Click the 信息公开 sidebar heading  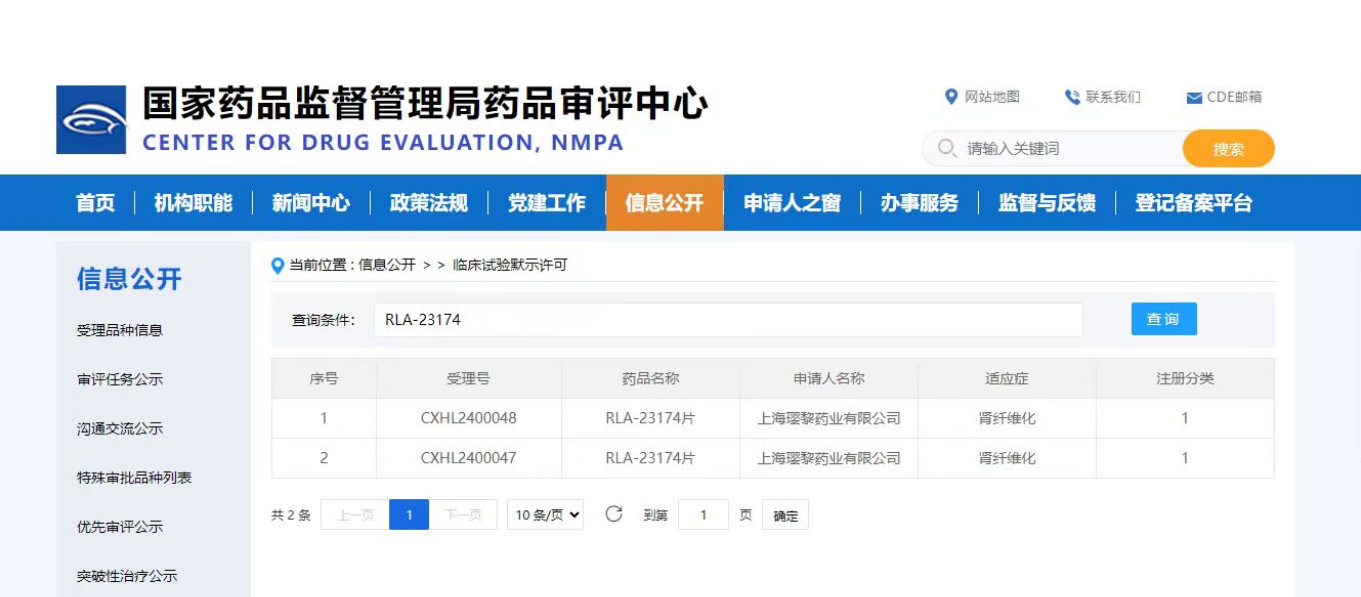129,279
